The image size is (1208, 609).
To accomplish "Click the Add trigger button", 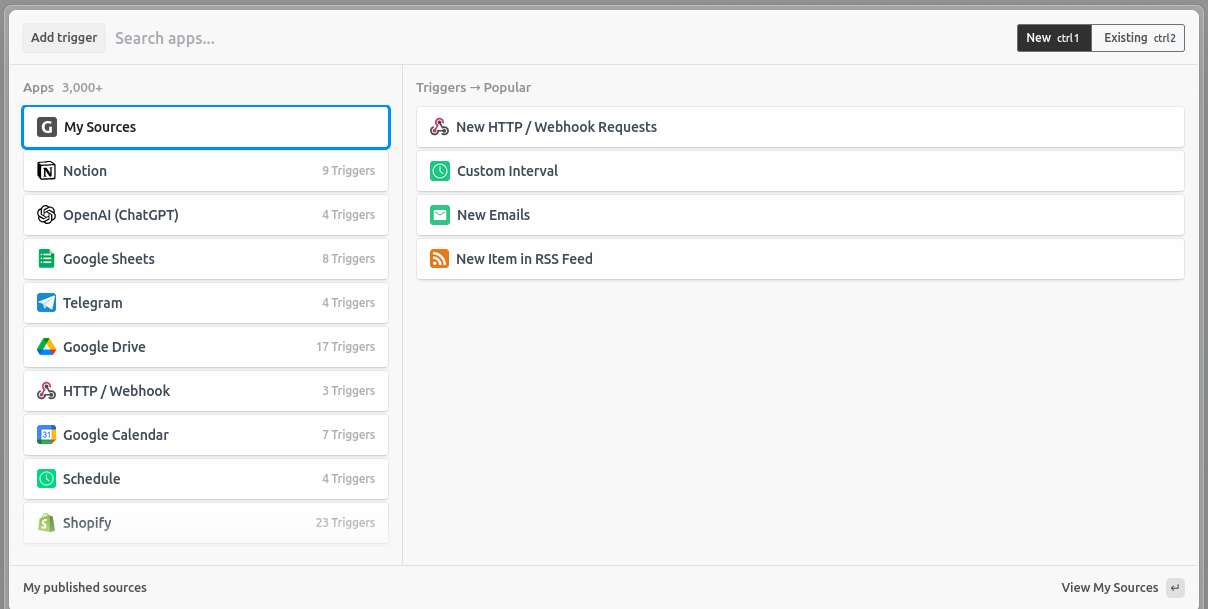I will [63, 37].
